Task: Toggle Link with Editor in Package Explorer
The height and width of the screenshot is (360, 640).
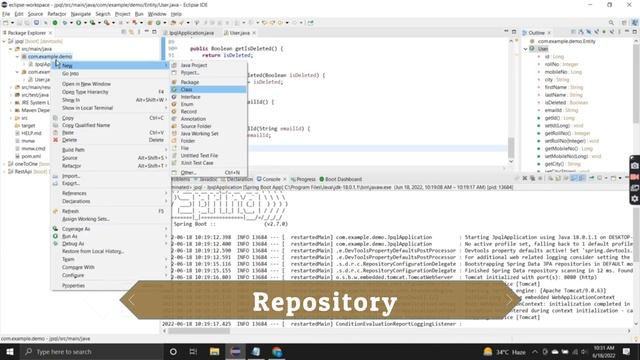Action: click(131, 32)
